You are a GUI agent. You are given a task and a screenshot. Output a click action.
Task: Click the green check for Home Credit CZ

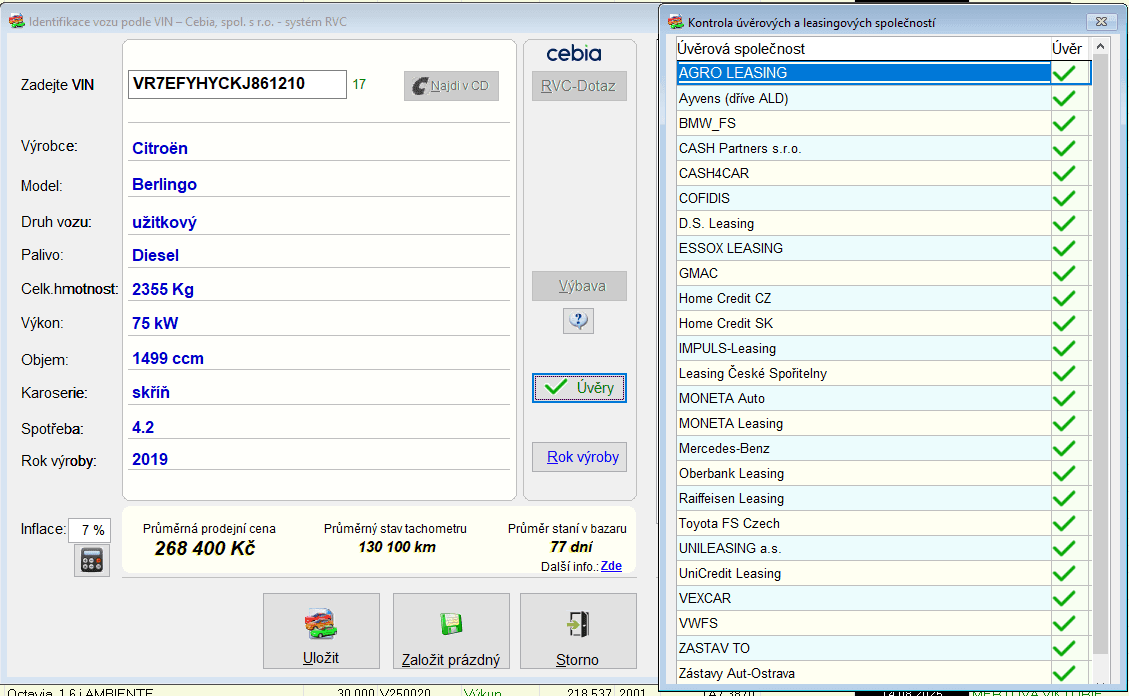pos(1064,298)
